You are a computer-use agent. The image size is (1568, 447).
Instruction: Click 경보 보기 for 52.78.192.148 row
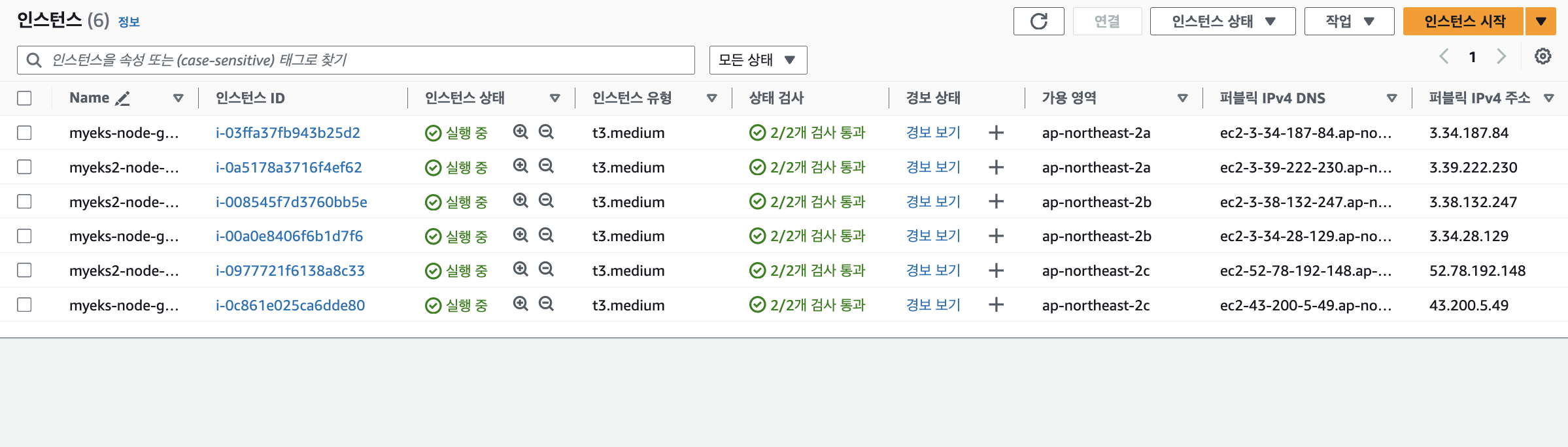click(x=933, y=271)
